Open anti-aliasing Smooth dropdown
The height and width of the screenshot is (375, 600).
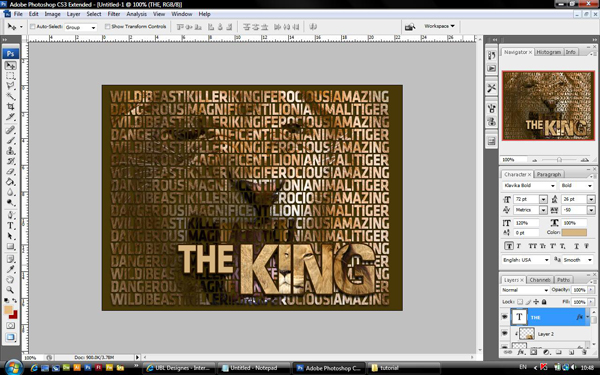pos(578,260)
